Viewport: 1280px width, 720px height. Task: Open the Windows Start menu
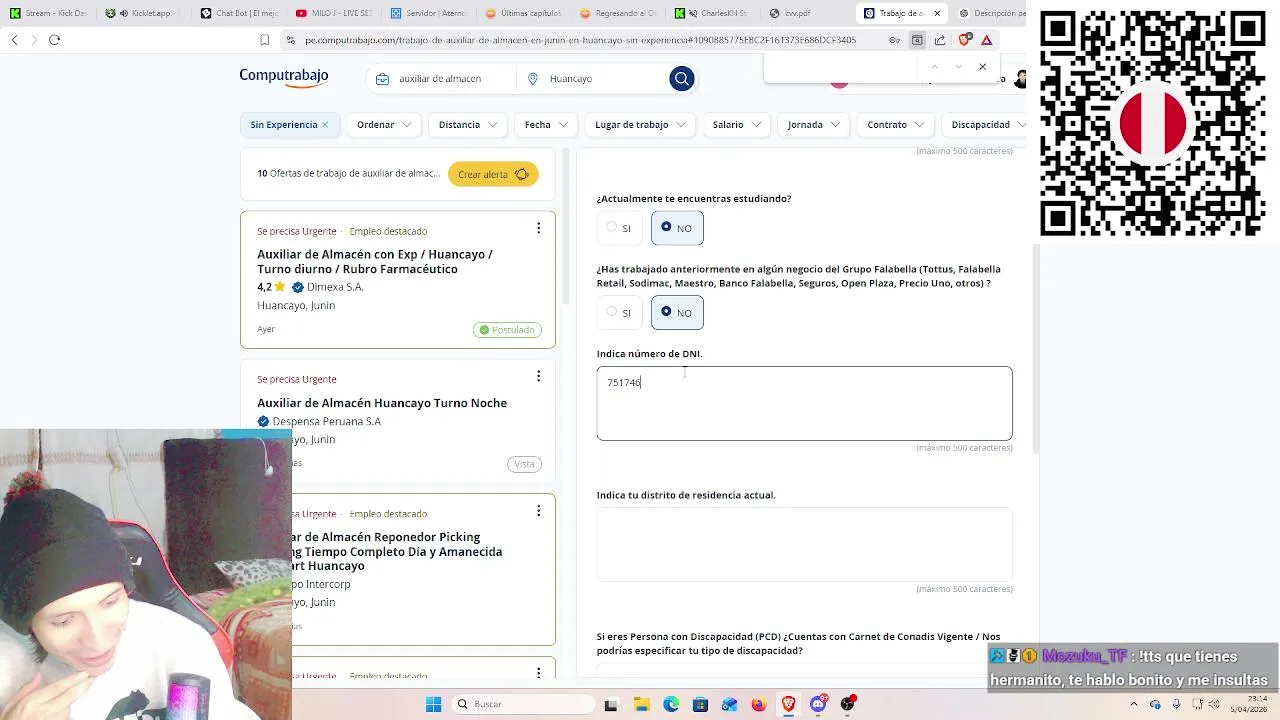tap(433, 704)
